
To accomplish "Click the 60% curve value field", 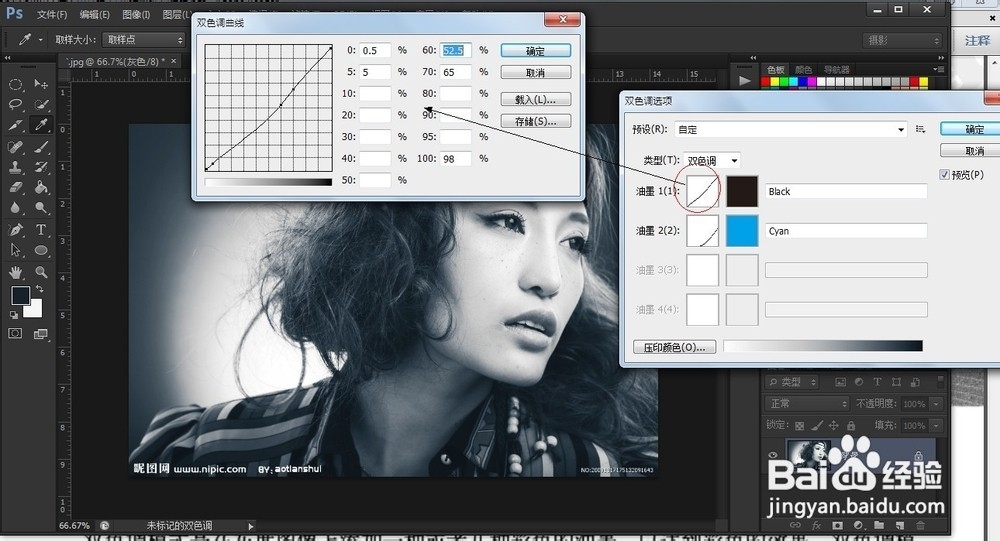I will (456, 50).
